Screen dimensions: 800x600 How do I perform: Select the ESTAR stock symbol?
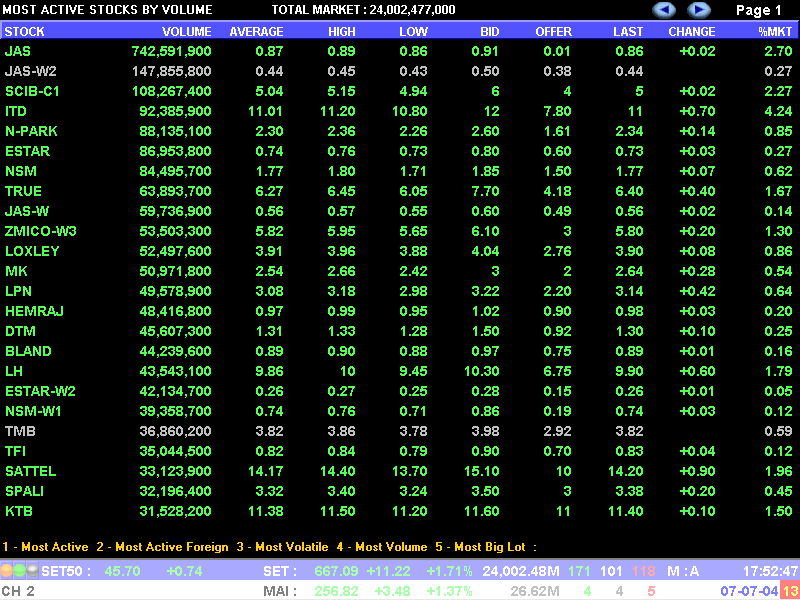(28, 151)
